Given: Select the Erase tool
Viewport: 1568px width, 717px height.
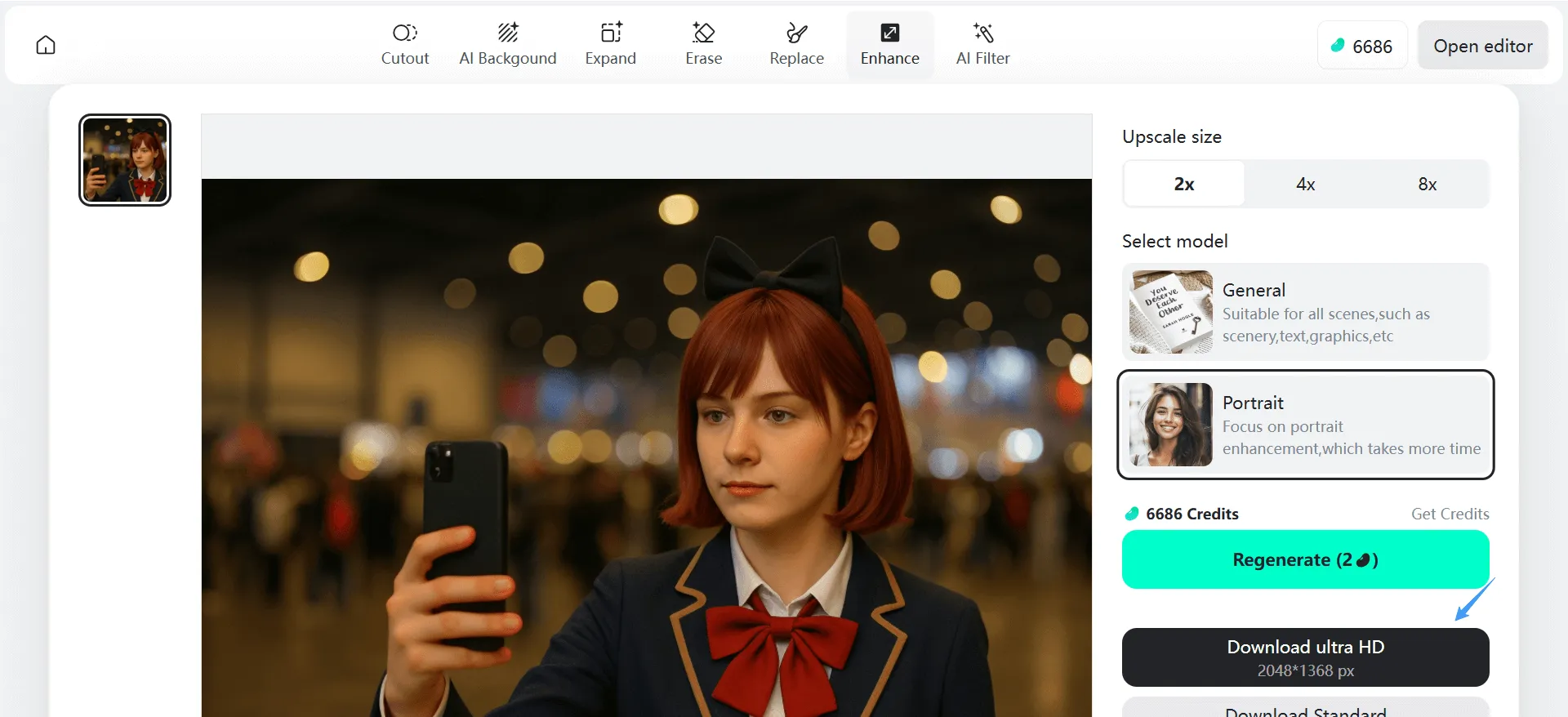Looking at the screenshot, I should [x=703, y=45].
